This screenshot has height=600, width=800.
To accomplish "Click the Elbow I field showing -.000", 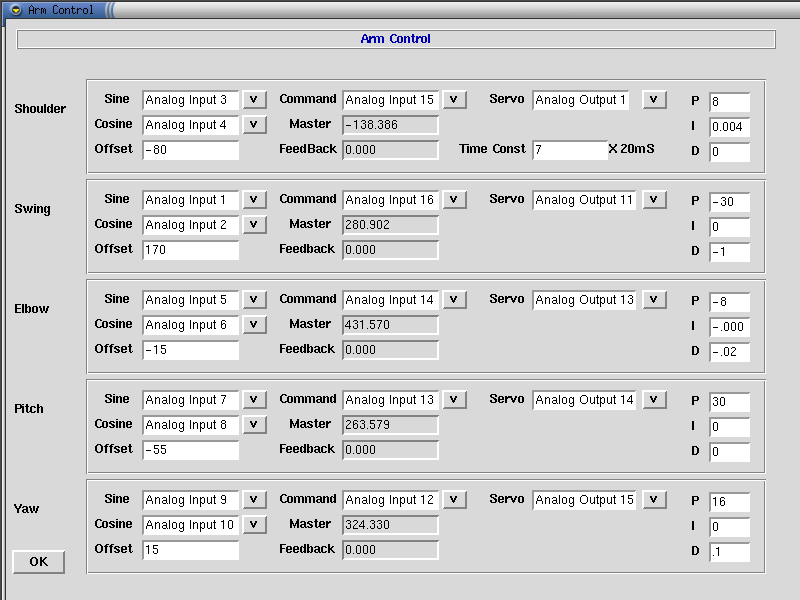I will point(730,327).
